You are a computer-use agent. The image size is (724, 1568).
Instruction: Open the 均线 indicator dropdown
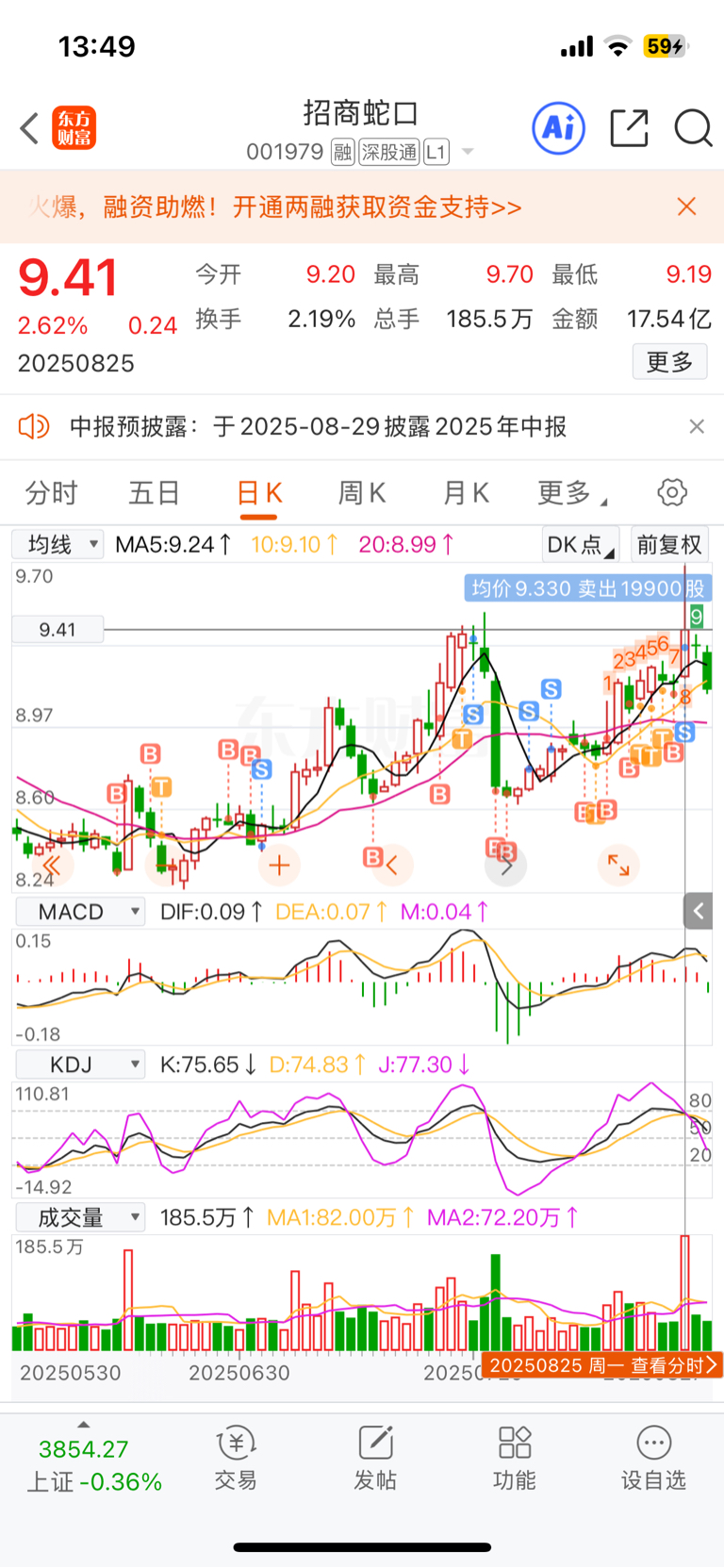58,544
